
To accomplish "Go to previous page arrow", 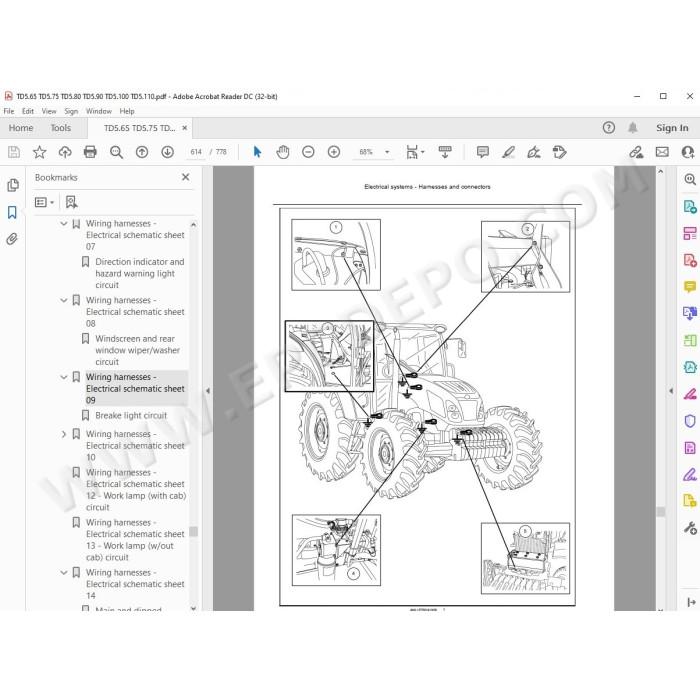I will [142, 152].
